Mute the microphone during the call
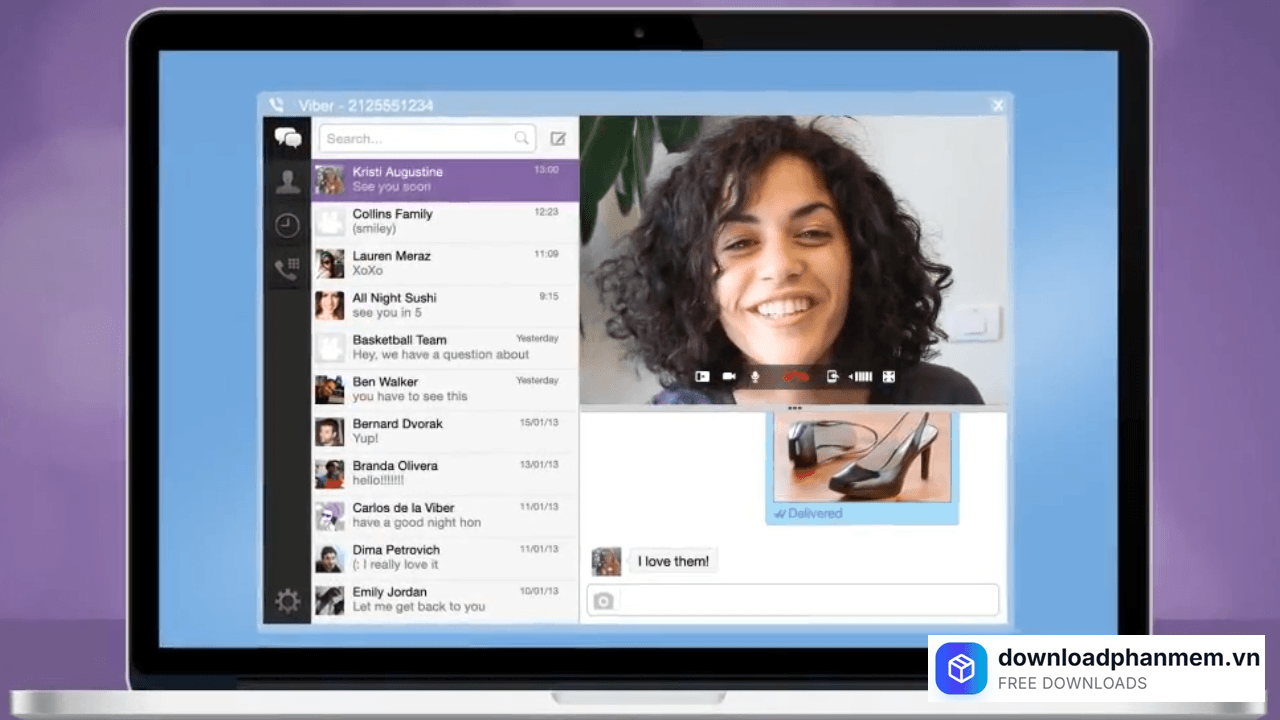 pyautogui.click(x=756, y=377)
